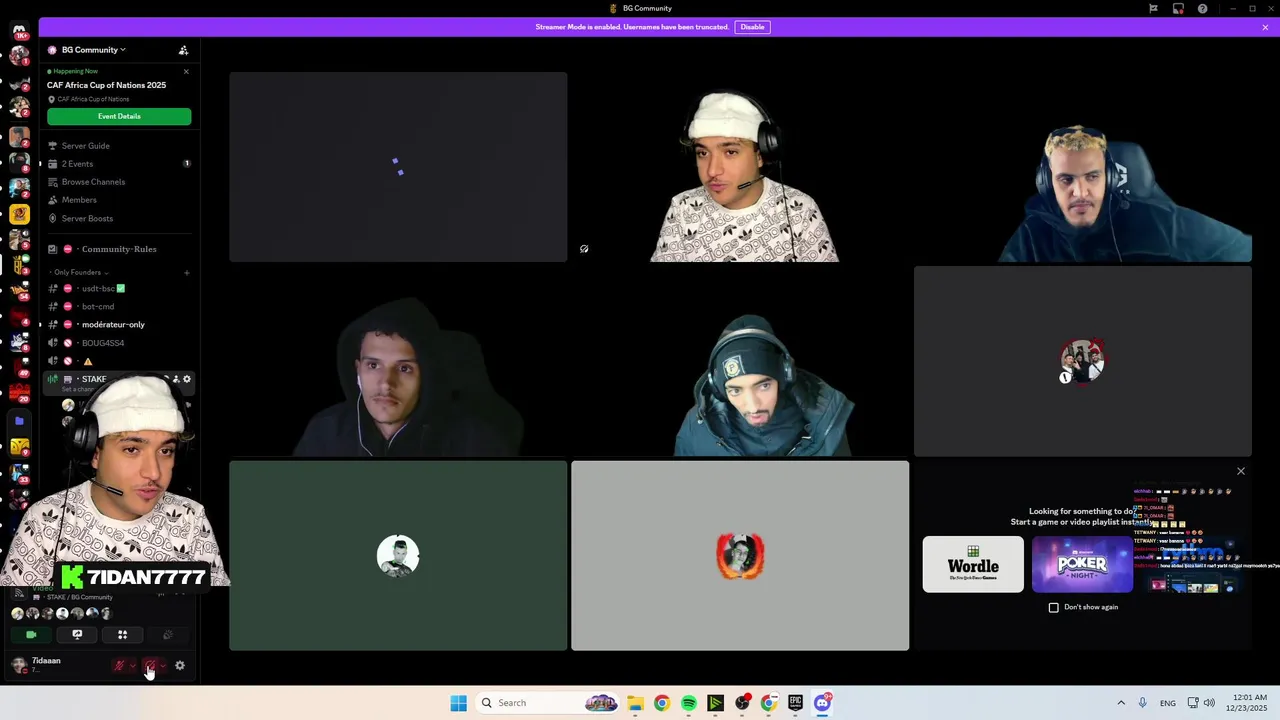The width and height of the screenshot is (1280, 720).
Task: Open the help icon in title bar
Action: pos(1202,8)
